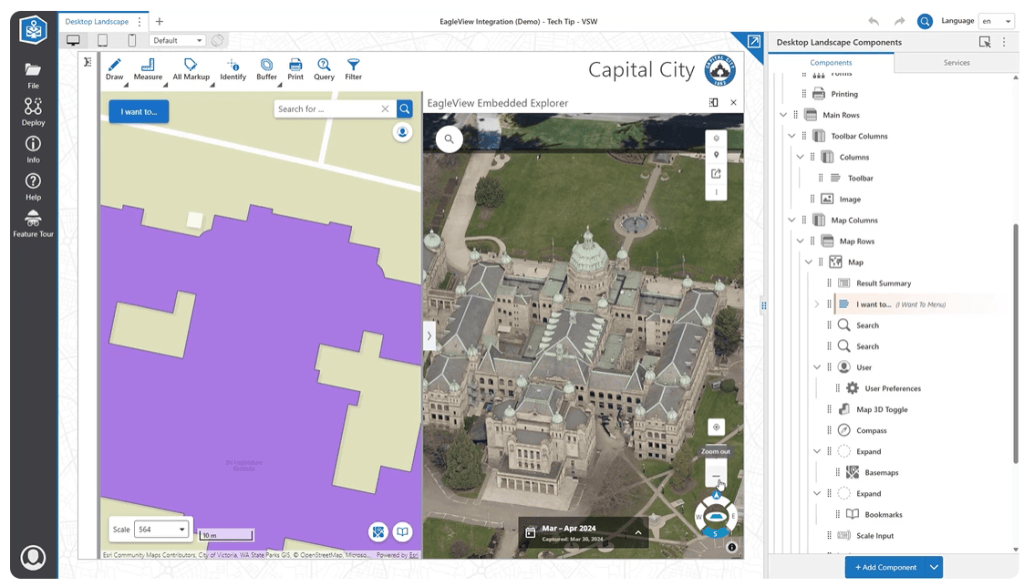Click the I want to... button
Screen dimensions: 1024x587
tap(138, 112)
